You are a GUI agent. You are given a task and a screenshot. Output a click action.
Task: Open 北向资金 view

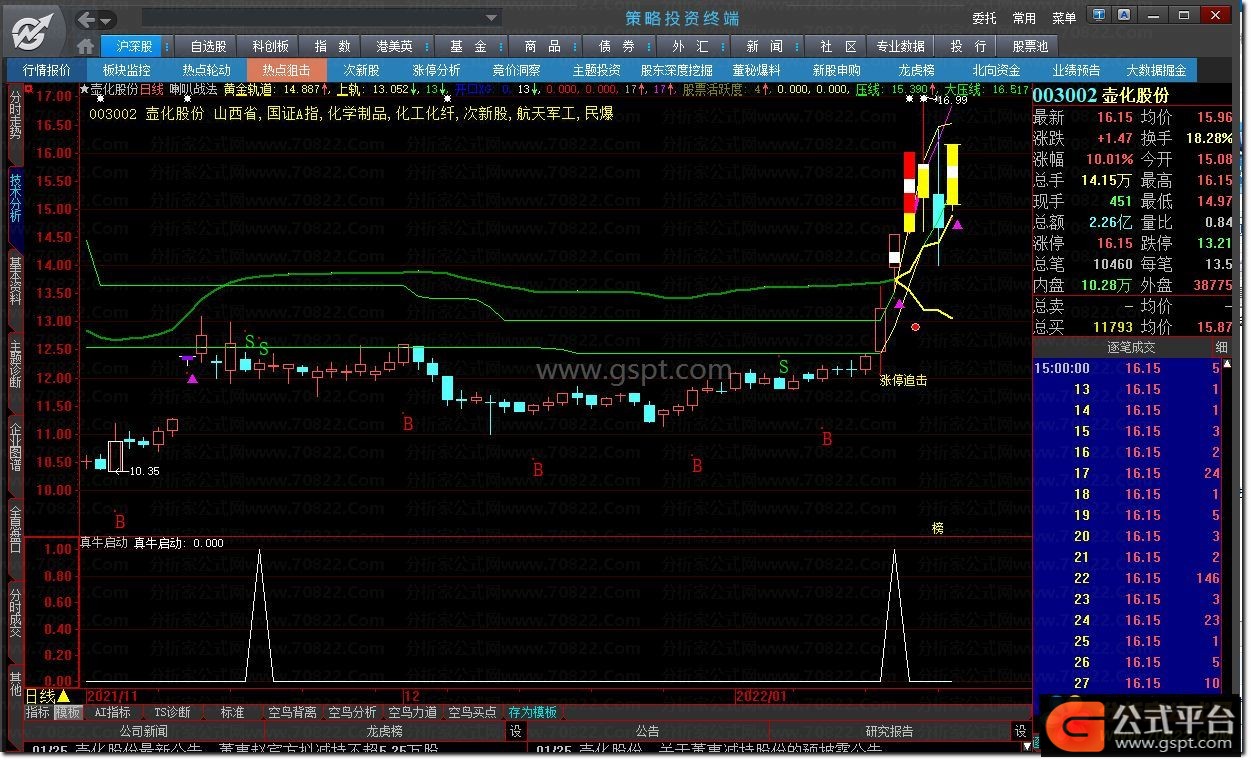(x=997, y=71)
